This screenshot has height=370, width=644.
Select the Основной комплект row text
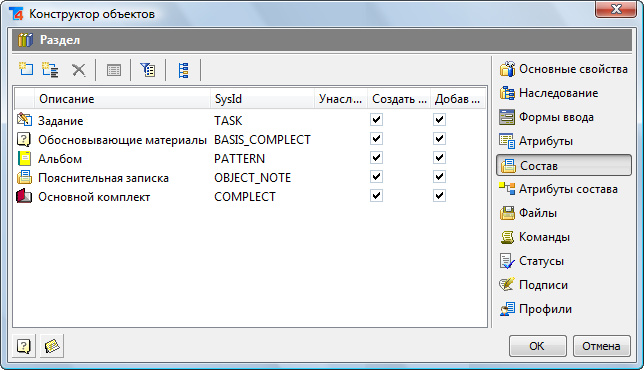click(94, 197)
